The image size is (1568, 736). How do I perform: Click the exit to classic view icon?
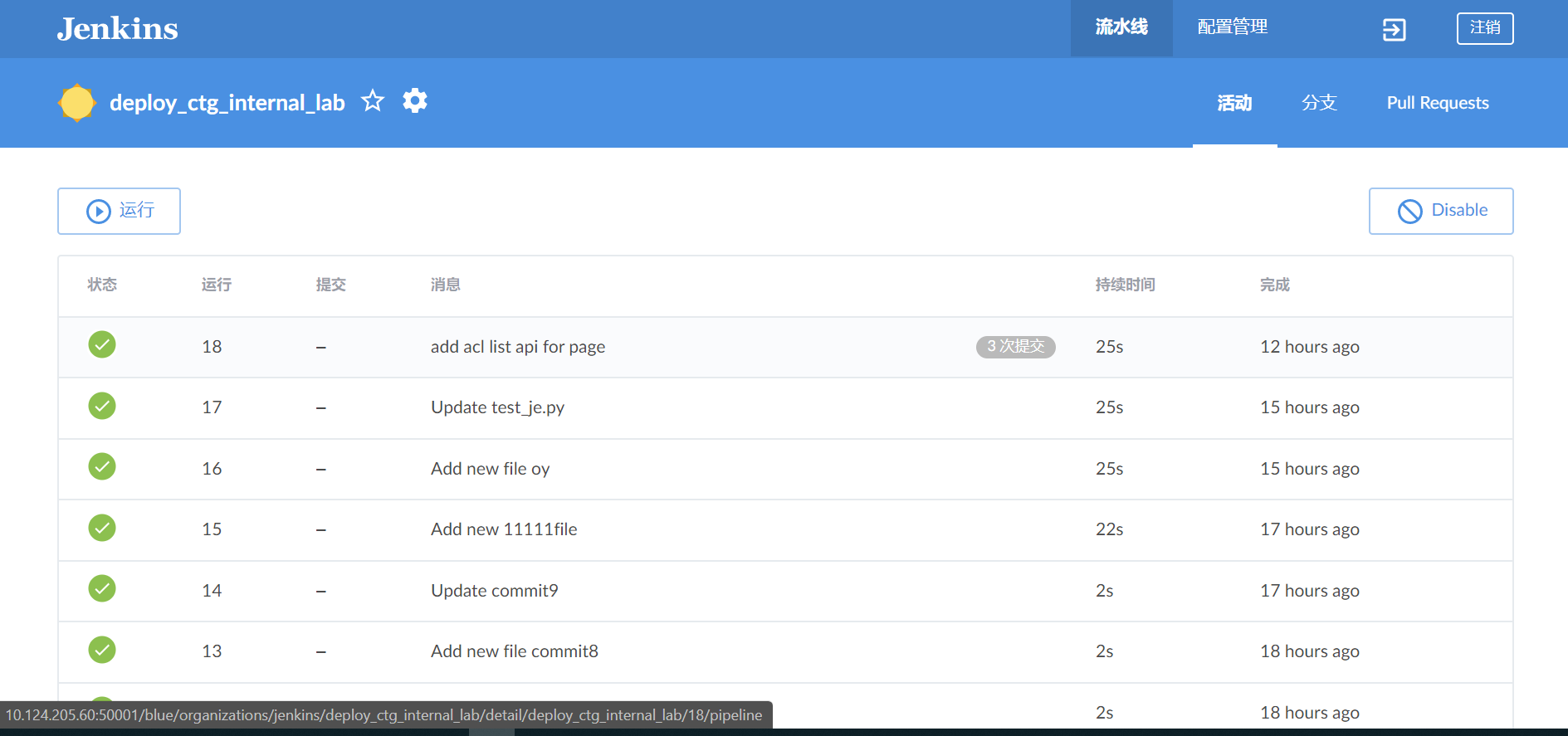pyautogui.click(x=1394, y=30)
